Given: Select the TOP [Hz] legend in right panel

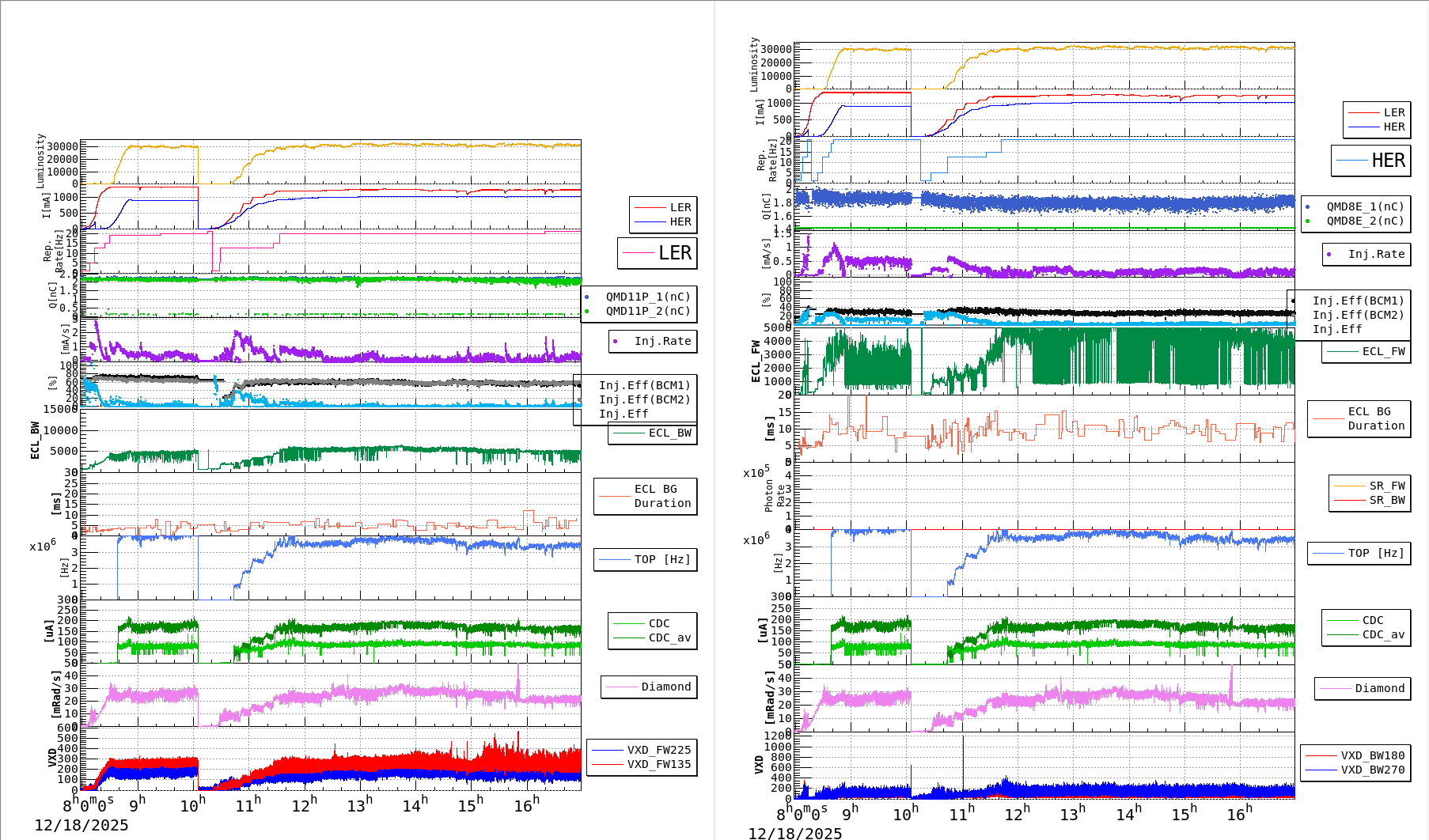Looking at the screenshot, I should (x=1376, y=553).
